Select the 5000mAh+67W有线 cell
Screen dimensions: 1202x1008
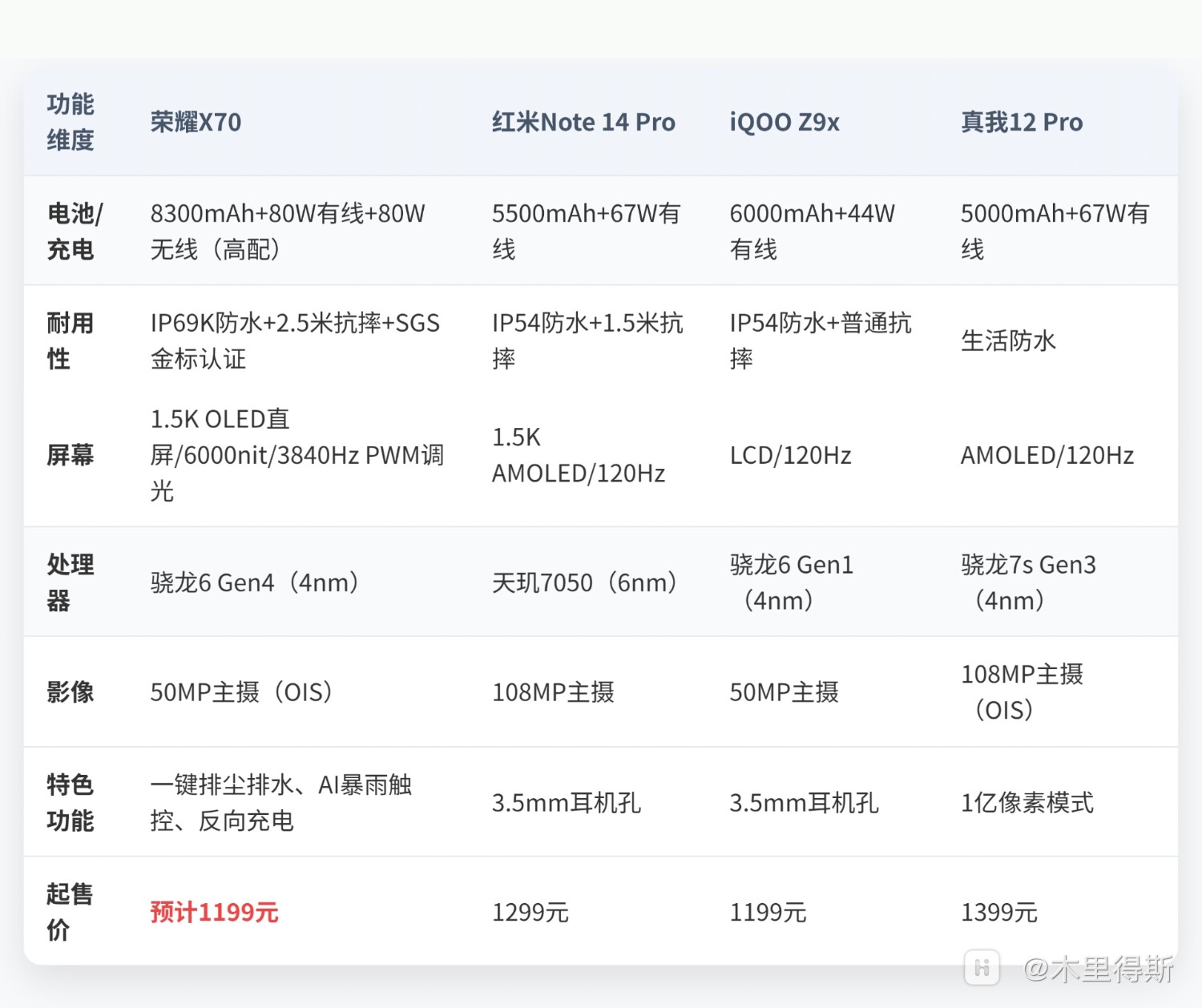pyautogui.click(x=1055, y=232)
